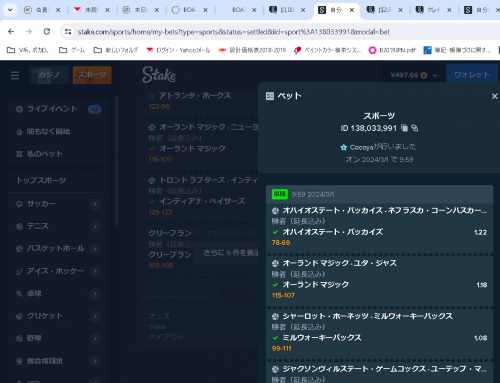
Task: Copy bet ID 138,033,991
Action: 404,128
